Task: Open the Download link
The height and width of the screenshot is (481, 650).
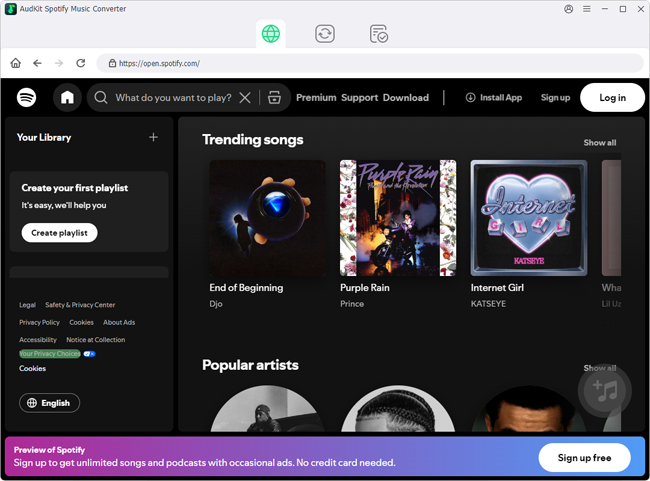Action: coord(406,97)
